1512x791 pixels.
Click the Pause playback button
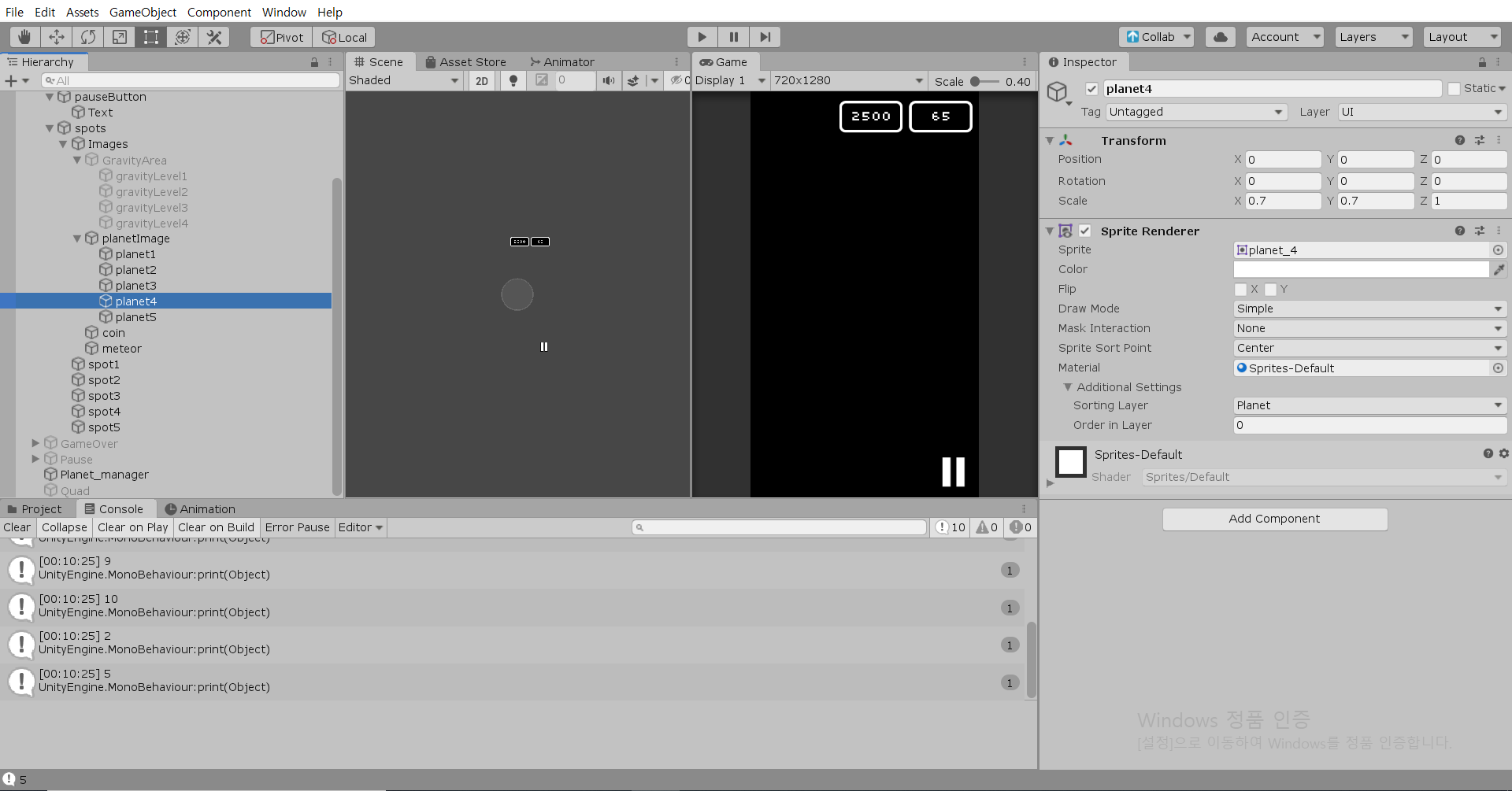733,37
